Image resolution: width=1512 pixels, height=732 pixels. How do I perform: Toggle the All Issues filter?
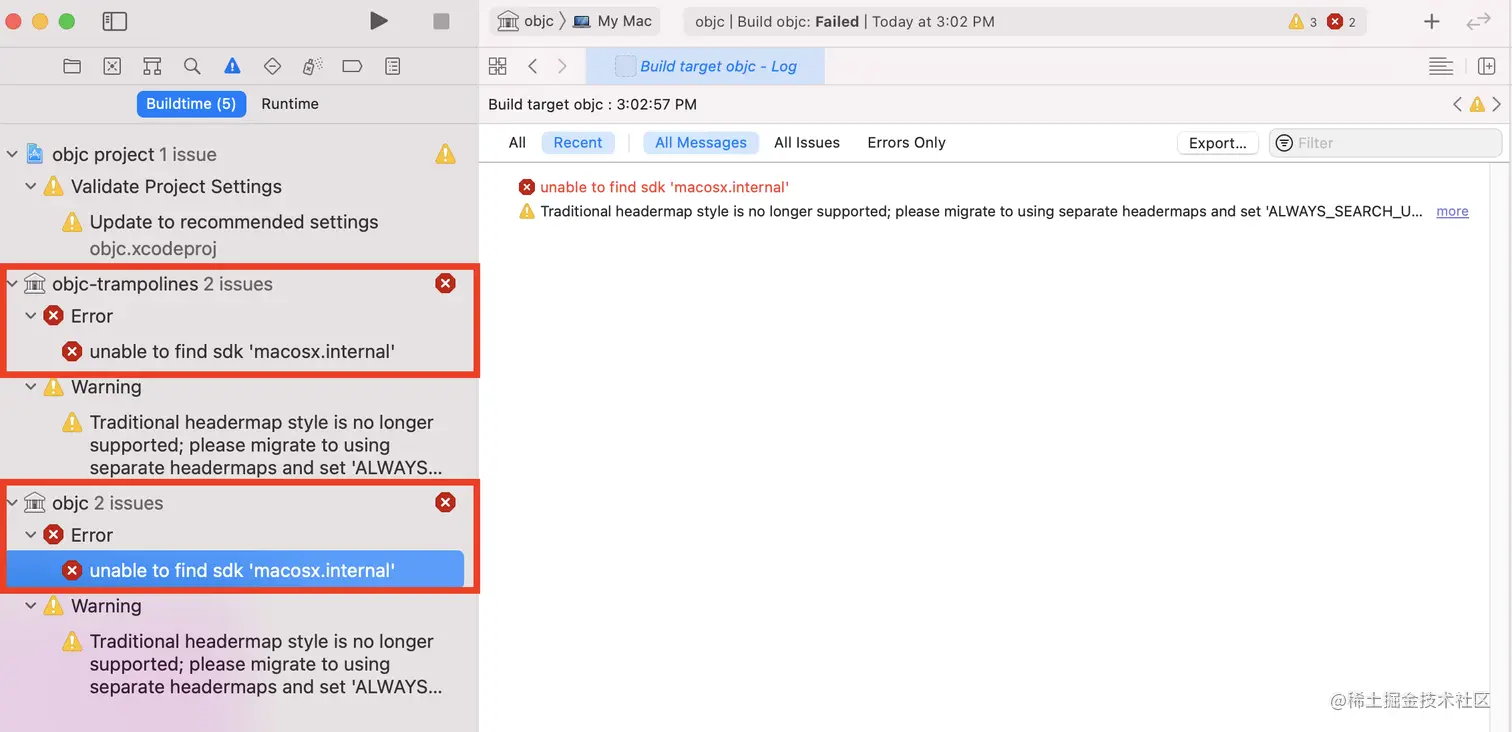click(807, 143)
